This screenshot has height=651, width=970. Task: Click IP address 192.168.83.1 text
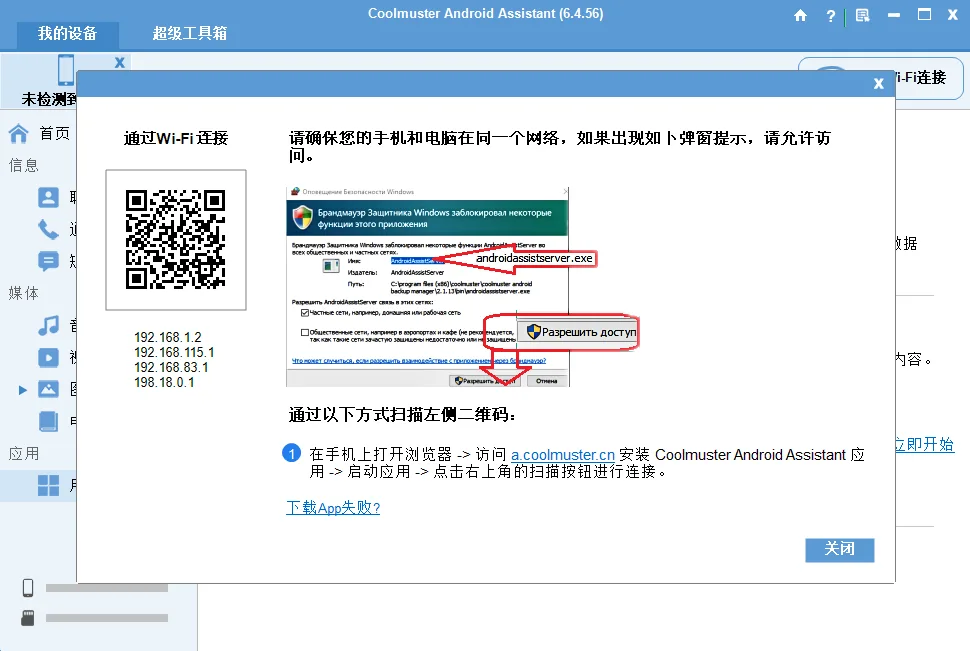click(x=171, y=367)
